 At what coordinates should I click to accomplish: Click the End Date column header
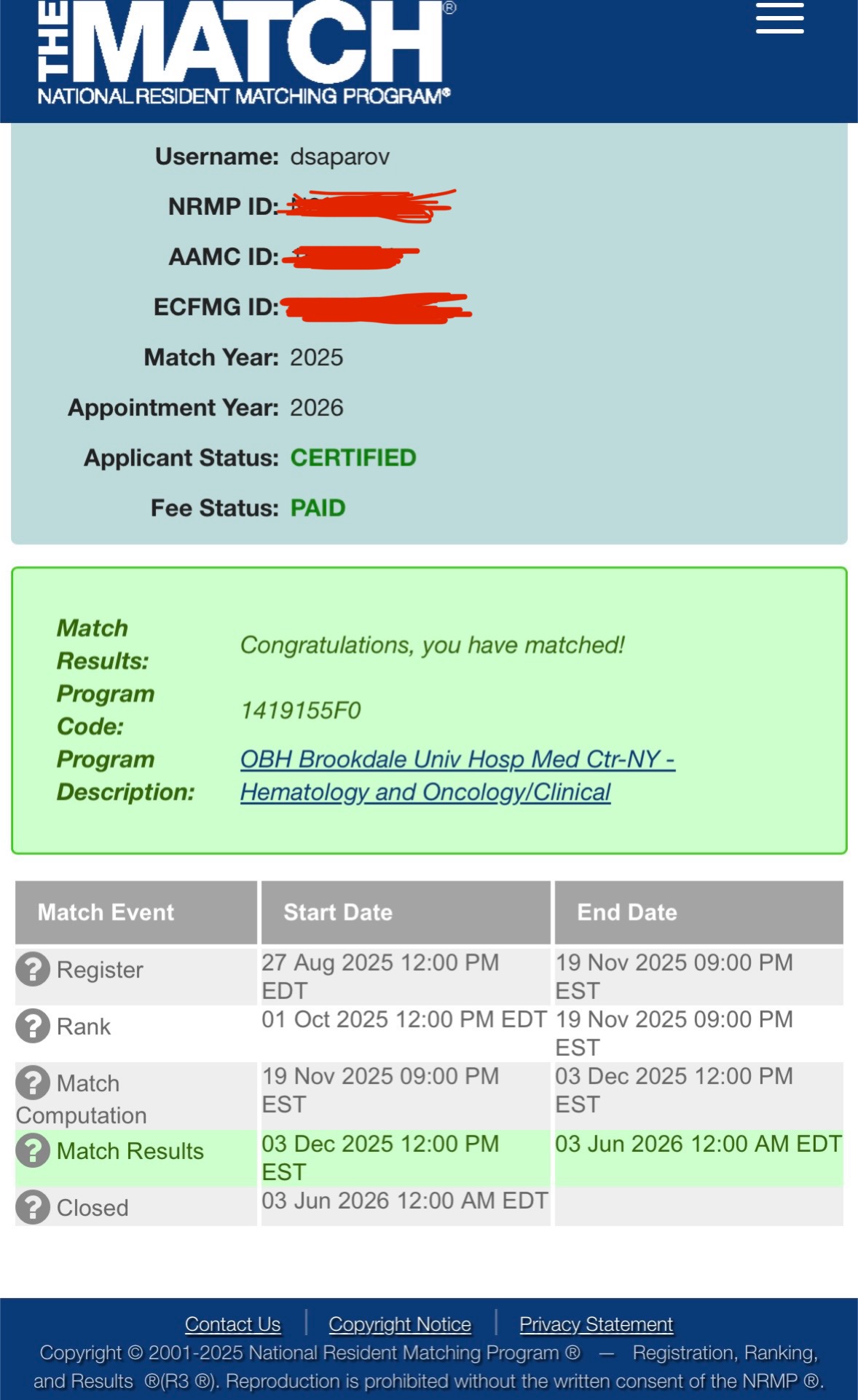tap(627, 912)
